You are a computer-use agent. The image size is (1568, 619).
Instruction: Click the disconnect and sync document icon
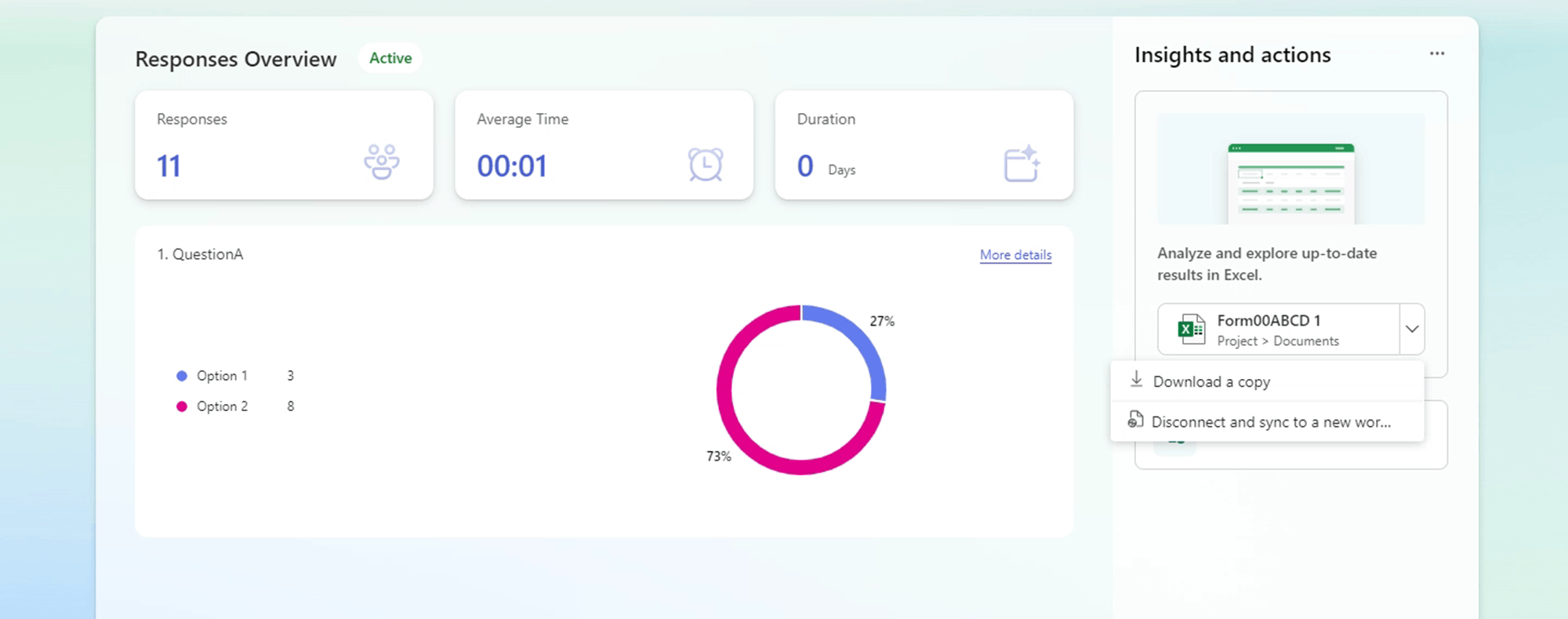coord(1135,420)
